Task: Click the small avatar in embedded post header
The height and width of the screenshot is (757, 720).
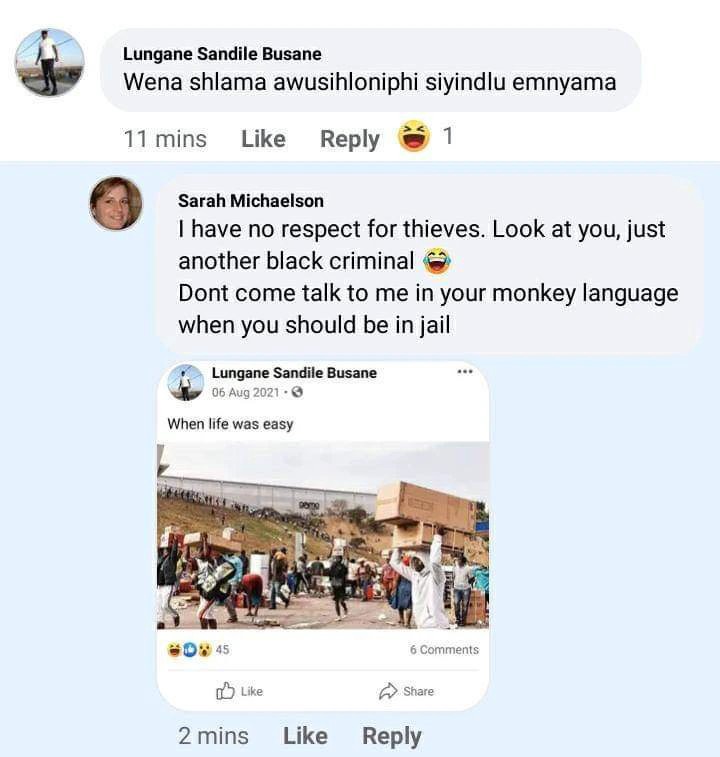Action: point(185,383)
